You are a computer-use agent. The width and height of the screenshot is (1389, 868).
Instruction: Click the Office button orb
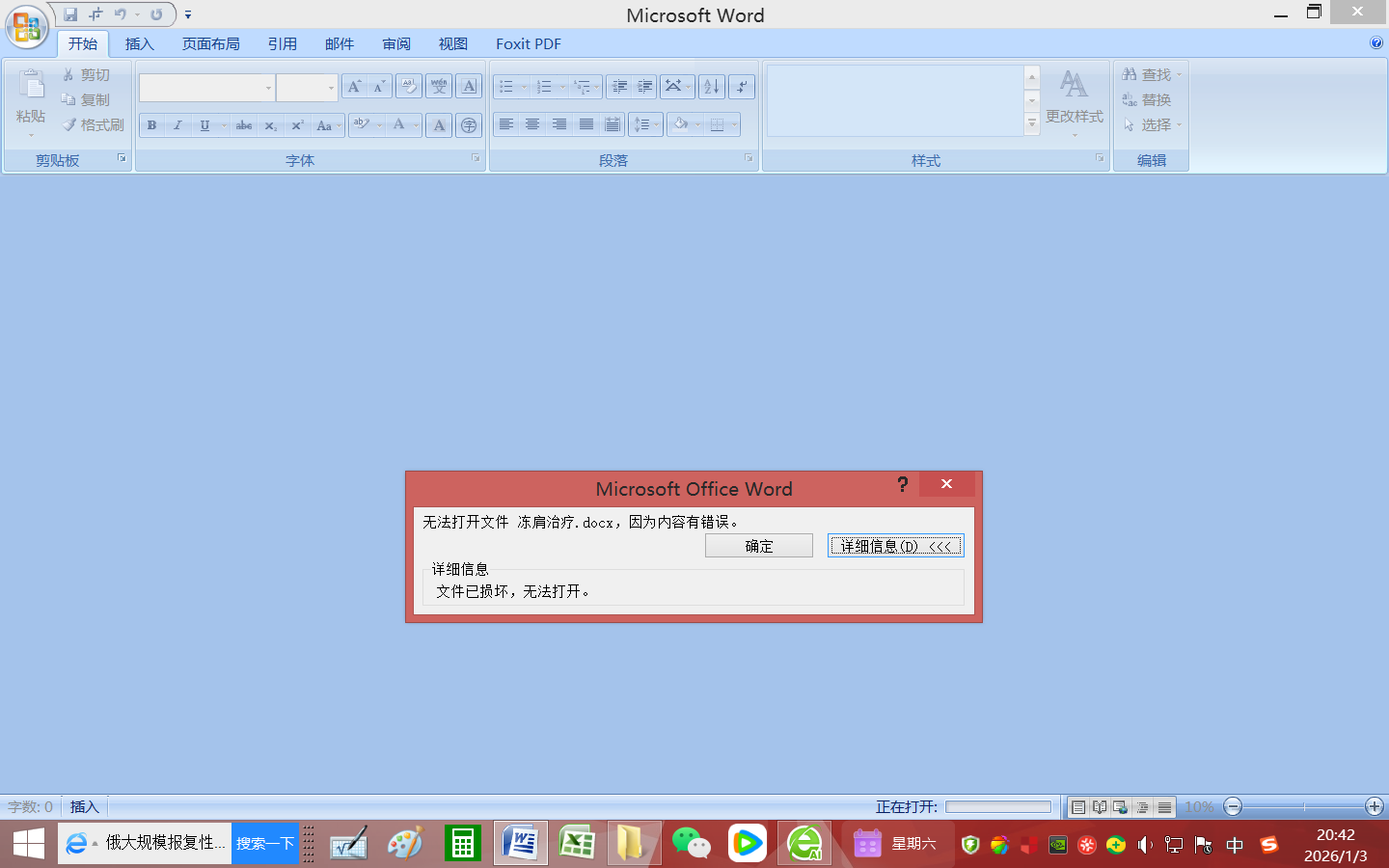[27, 26]
